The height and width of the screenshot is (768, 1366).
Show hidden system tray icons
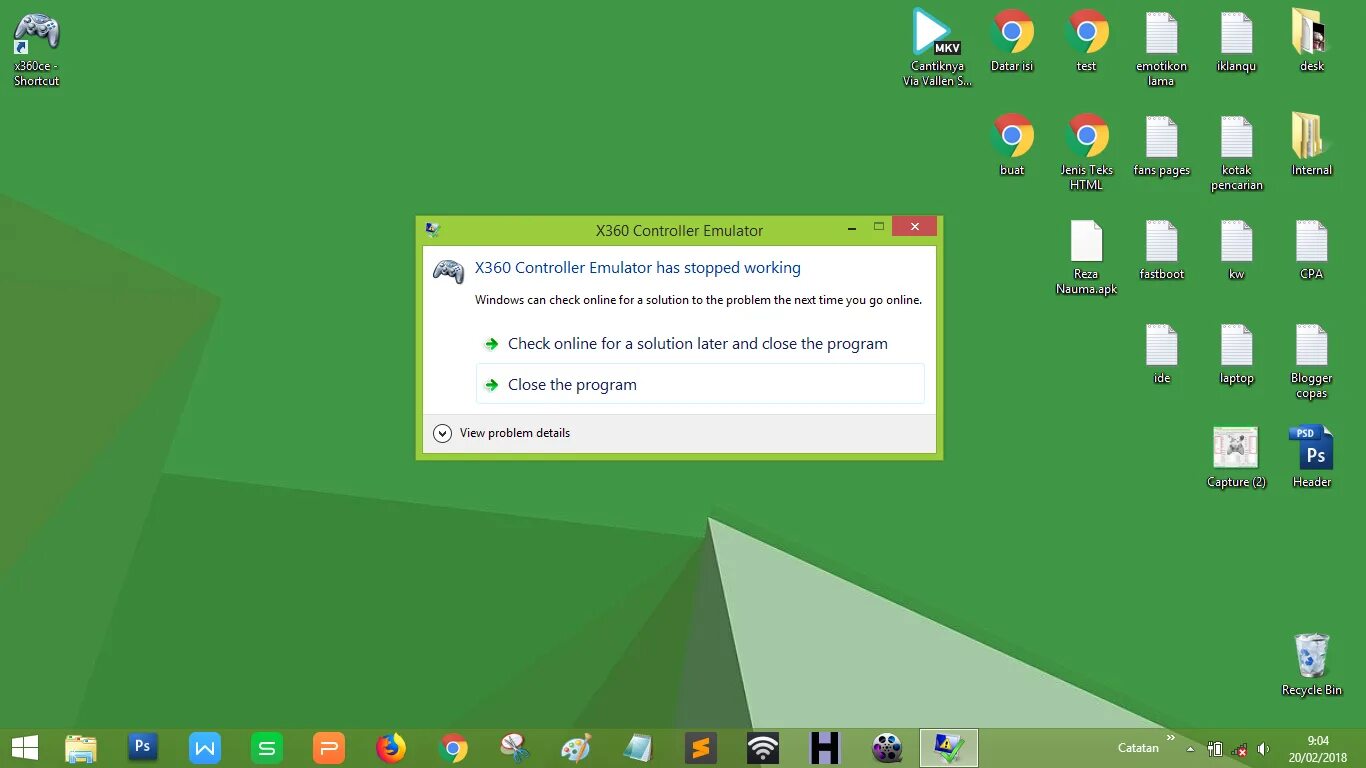pos(1190,748)
